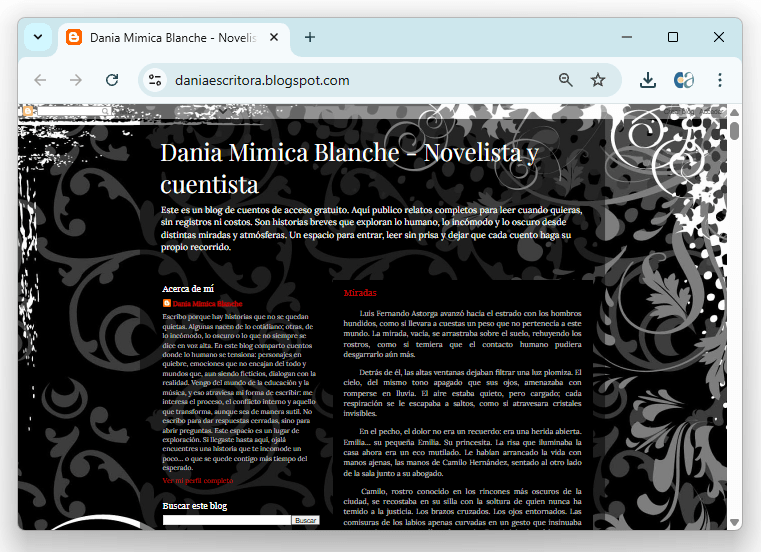Click the blue extension icon in toolbar
The height and width of the screenshot is (552, 761).
coord(683,80)
